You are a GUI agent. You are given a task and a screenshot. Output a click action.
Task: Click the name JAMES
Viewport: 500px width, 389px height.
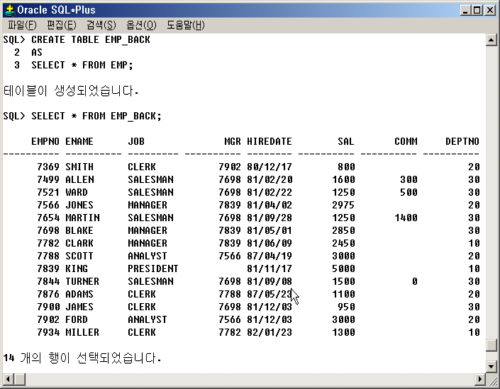[x=79, y=307]
